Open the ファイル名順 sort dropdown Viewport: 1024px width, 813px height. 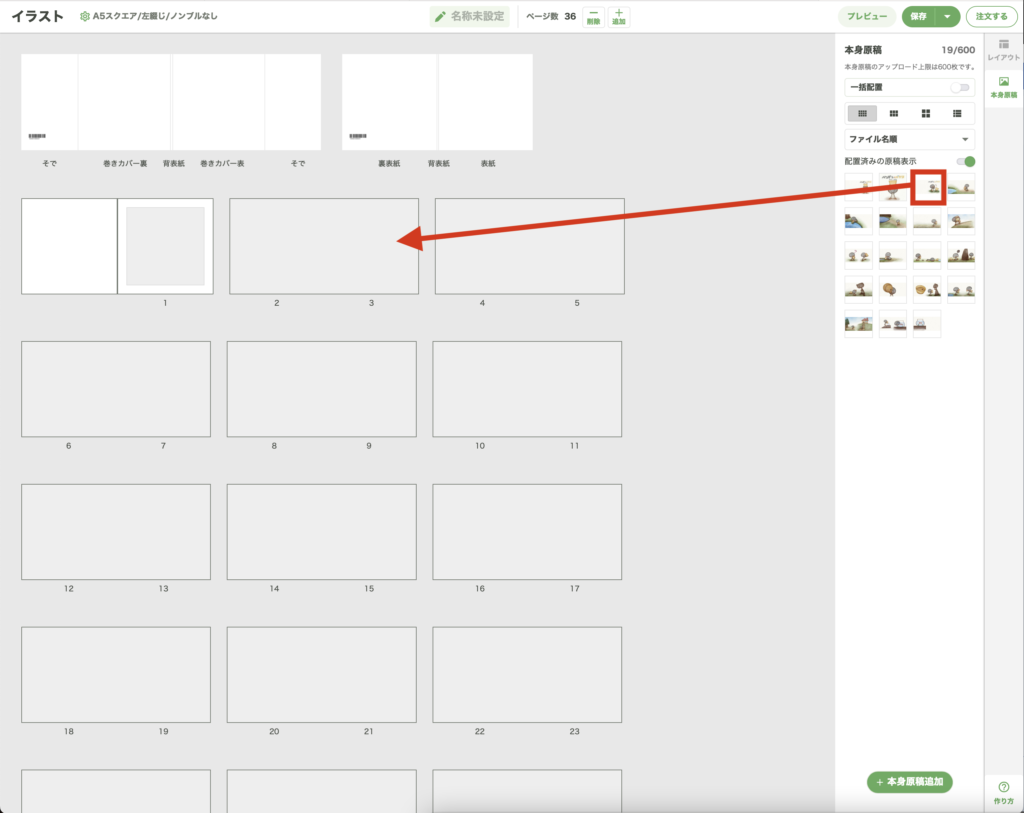(x=909, y=139)
